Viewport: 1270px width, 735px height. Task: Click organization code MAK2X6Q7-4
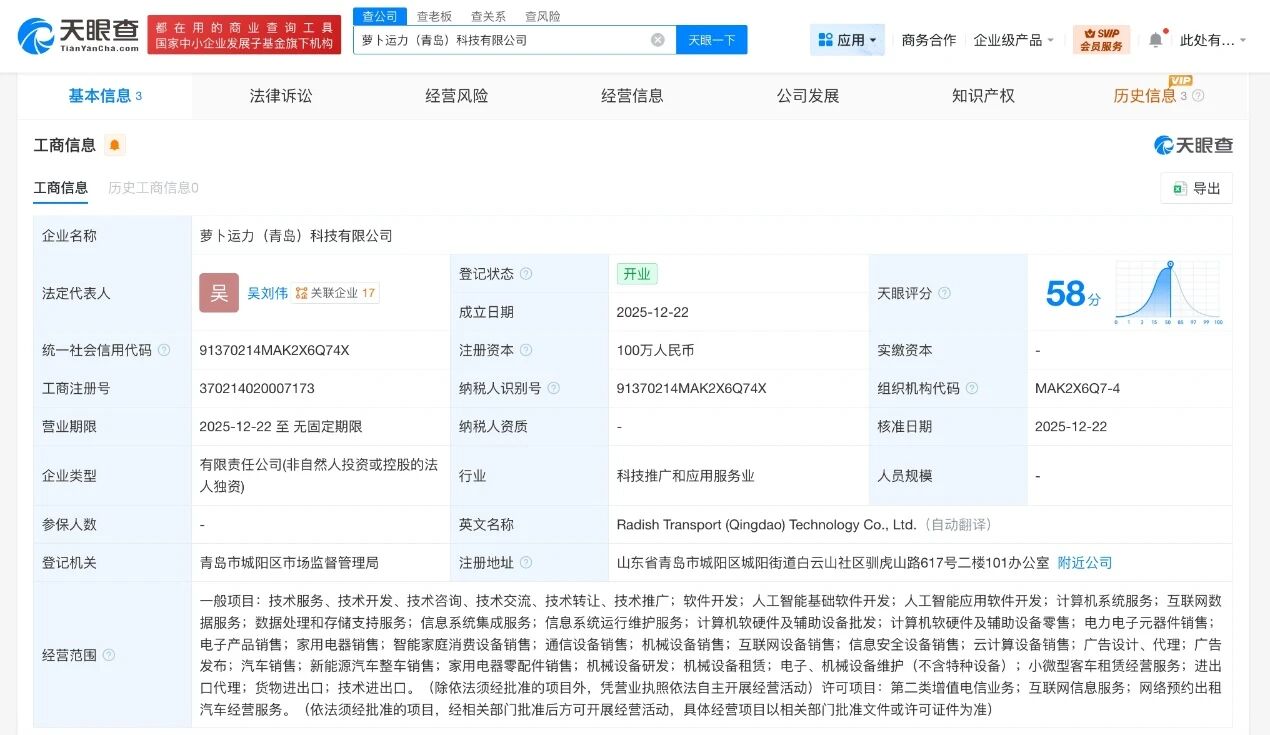[1078, 388]
